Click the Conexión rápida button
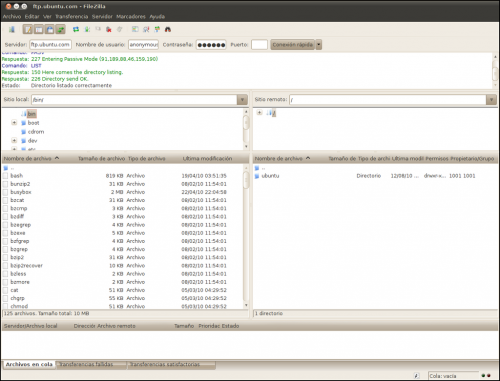 (293, 44)
